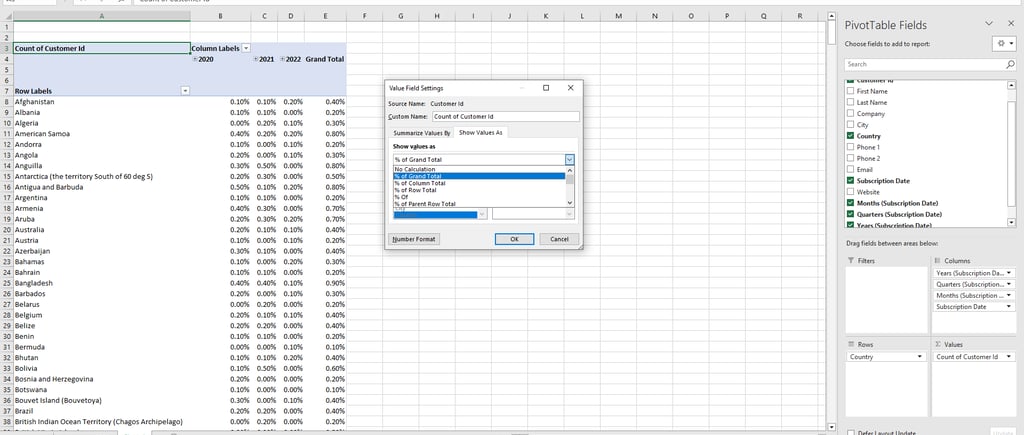1024x435 pixels.
Task: Uncheck Quarters (Subscription Date) field
Action: (850, 214)
